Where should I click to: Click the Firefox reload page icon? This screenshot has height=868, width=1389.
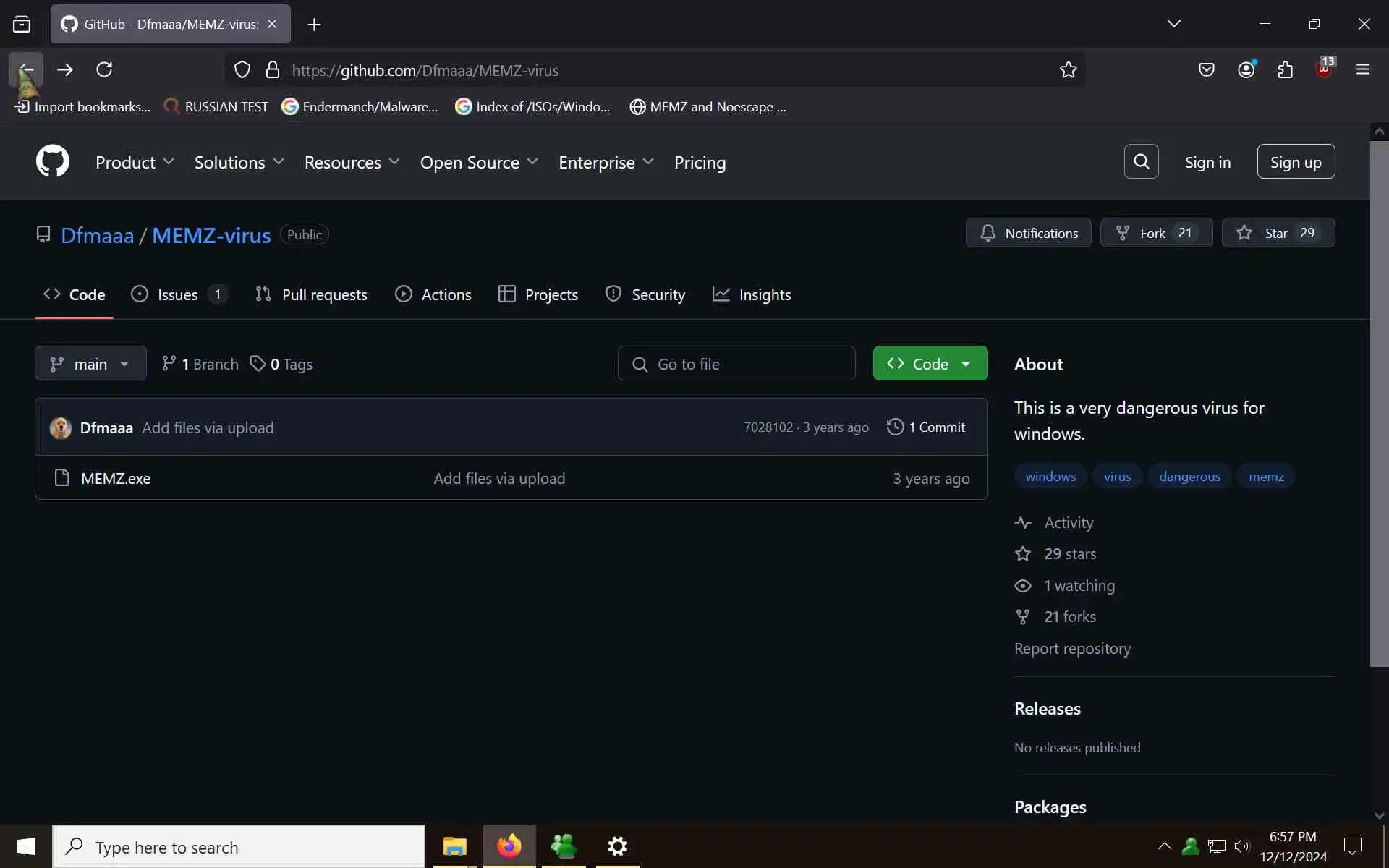[104, 69]
